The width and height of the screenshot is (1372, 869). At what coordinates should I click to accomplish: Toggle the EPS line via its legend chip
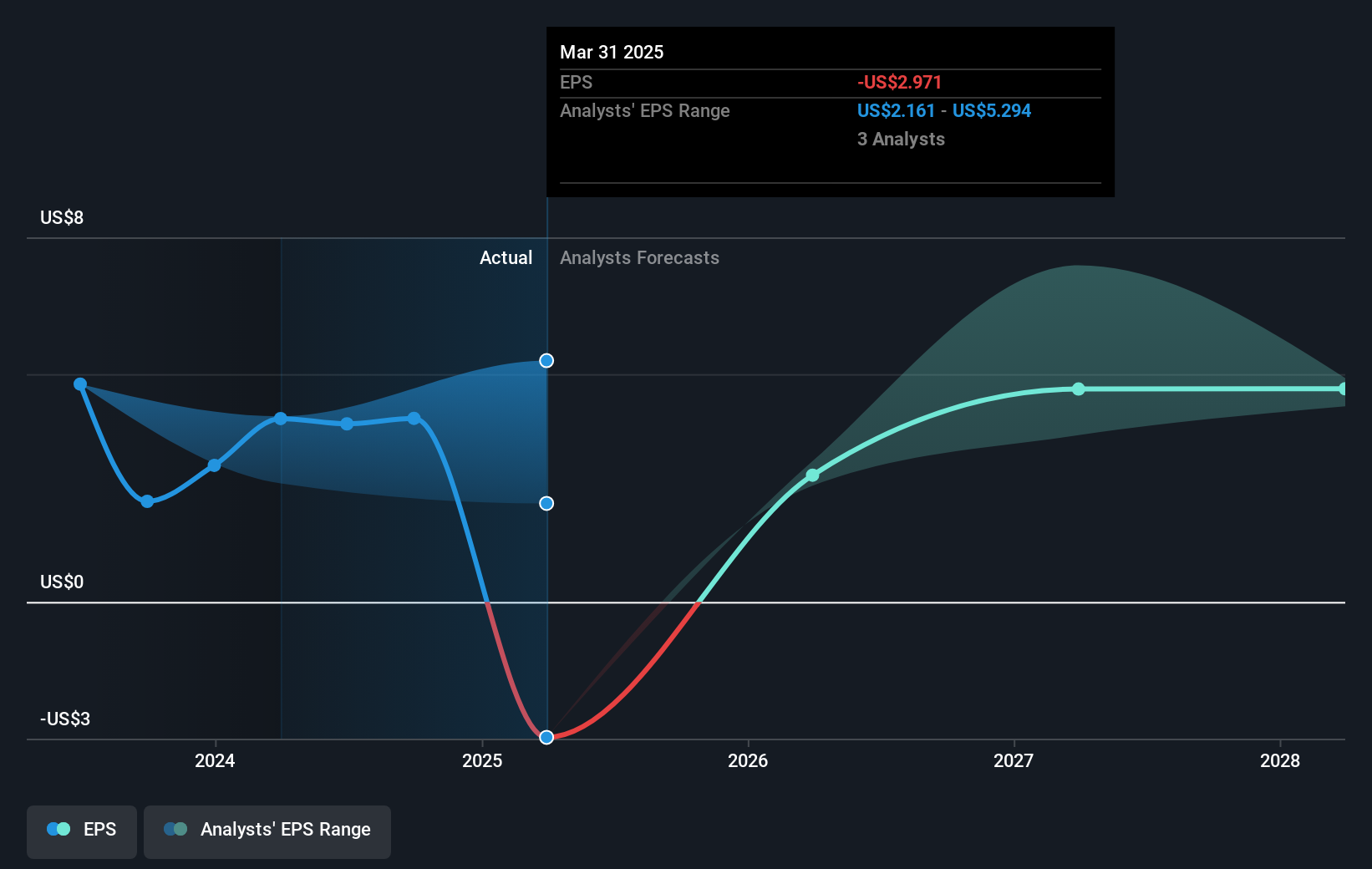point(81,831)
